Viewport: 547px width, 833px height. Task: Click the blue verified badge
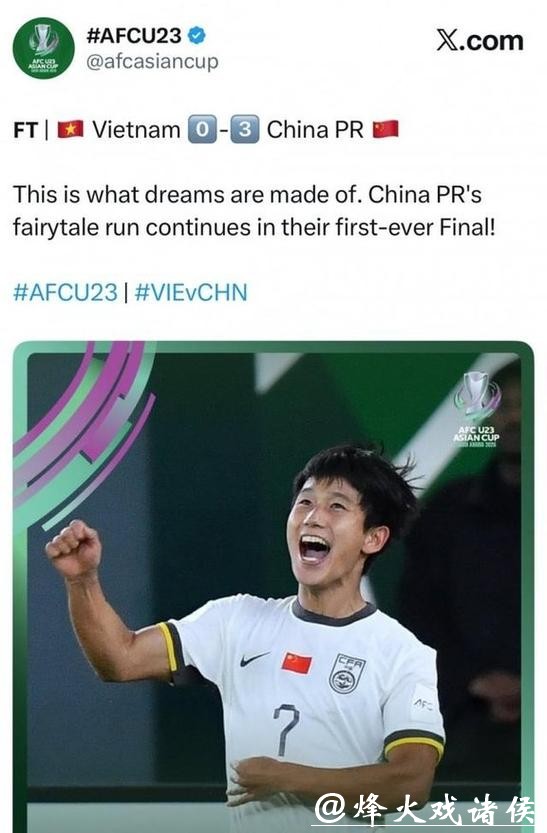pos(196,36)
